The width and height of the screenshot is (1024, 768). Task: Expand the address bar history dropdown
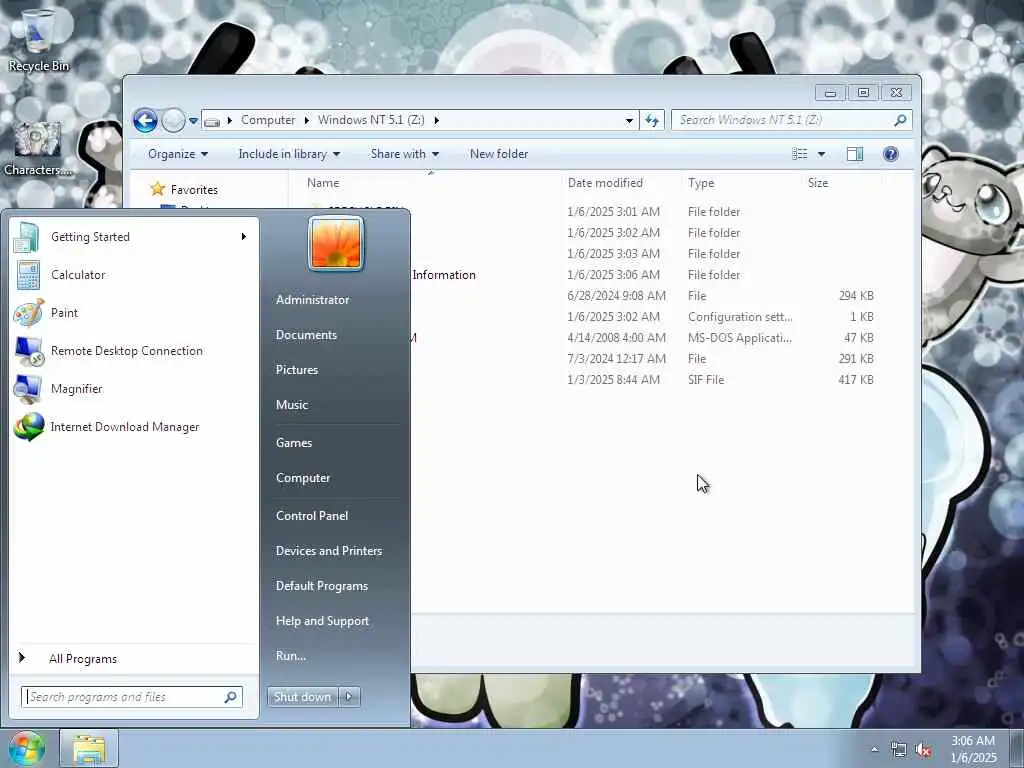click(629, 121)
